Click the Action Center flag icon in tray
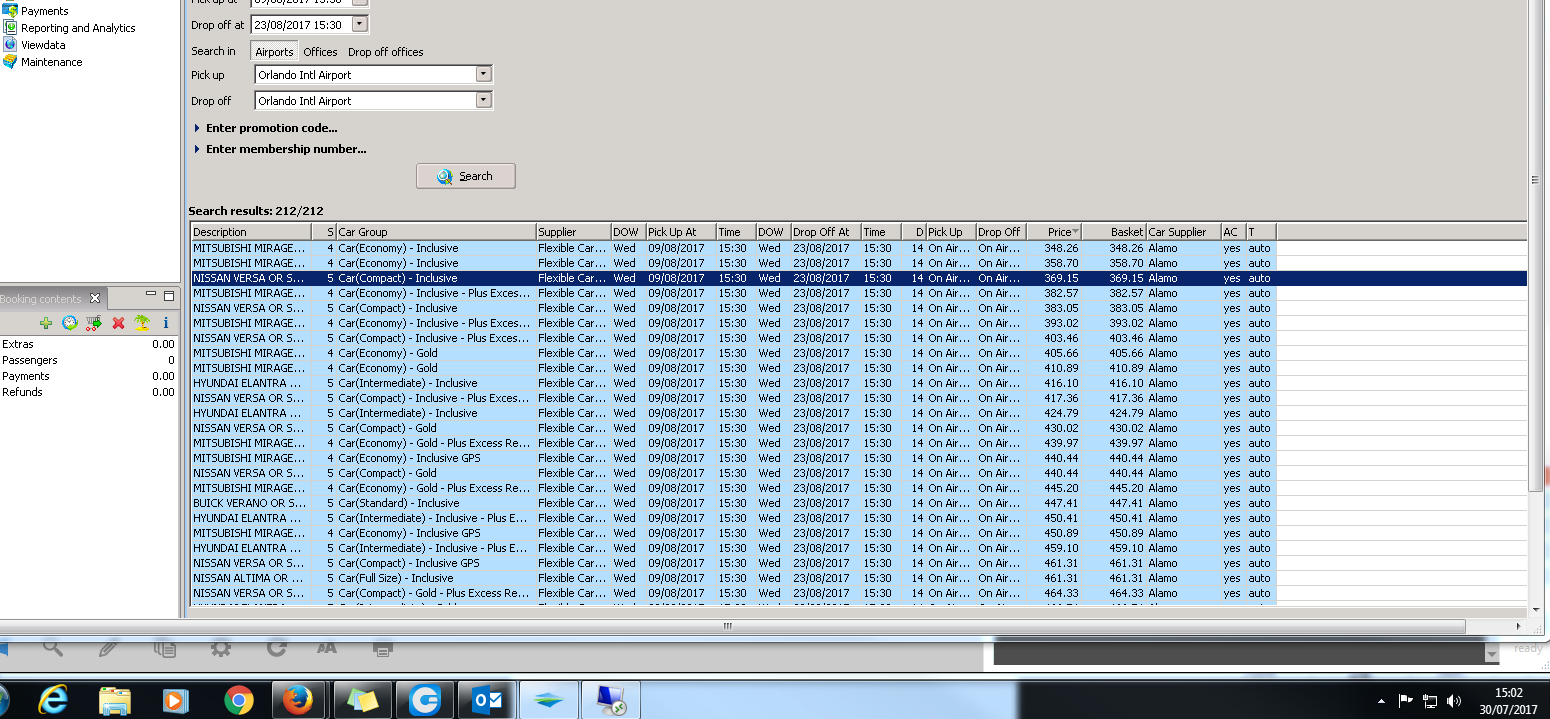 (1406, 701)
